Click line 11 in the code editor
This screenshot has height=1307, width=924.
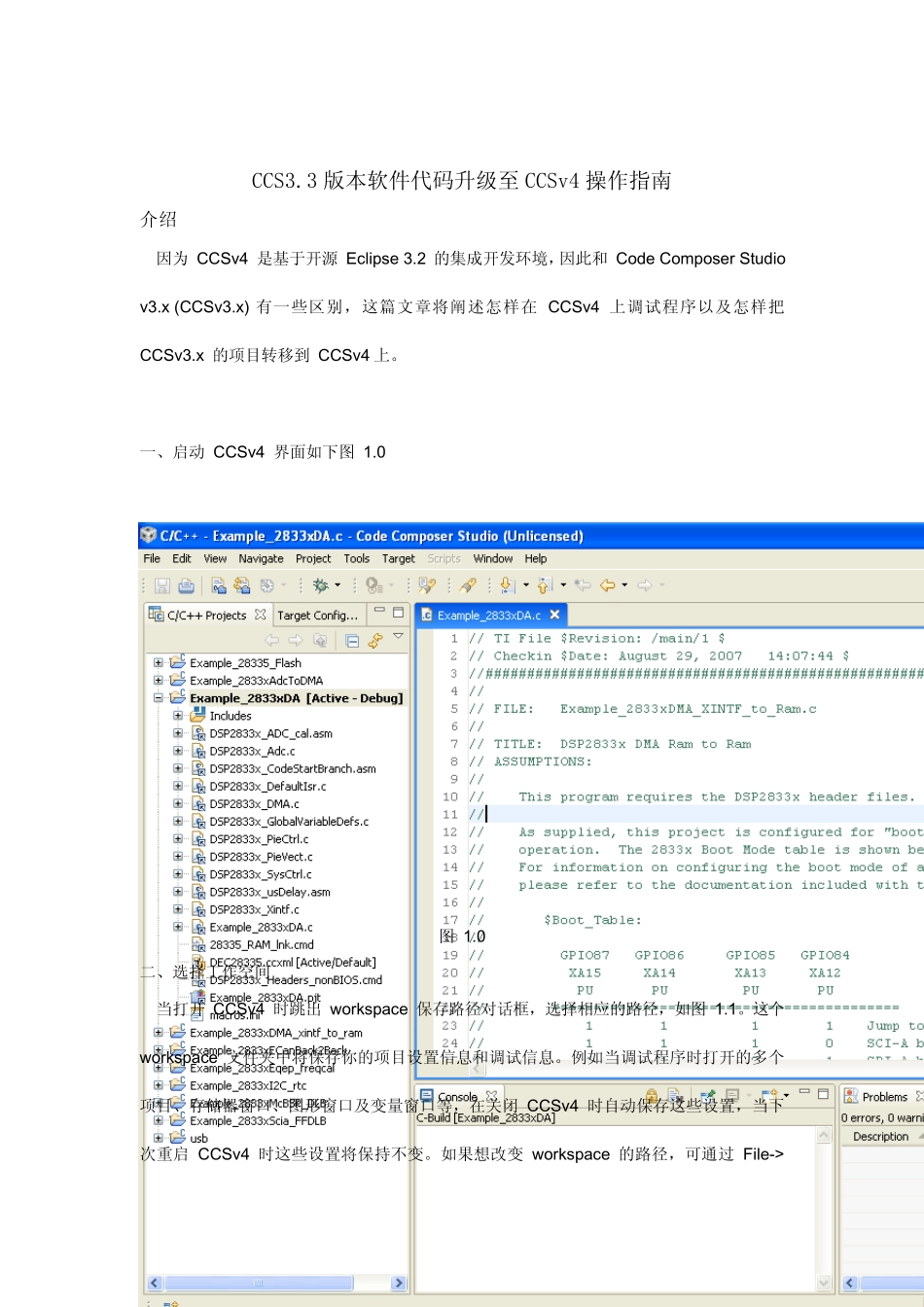695,814
